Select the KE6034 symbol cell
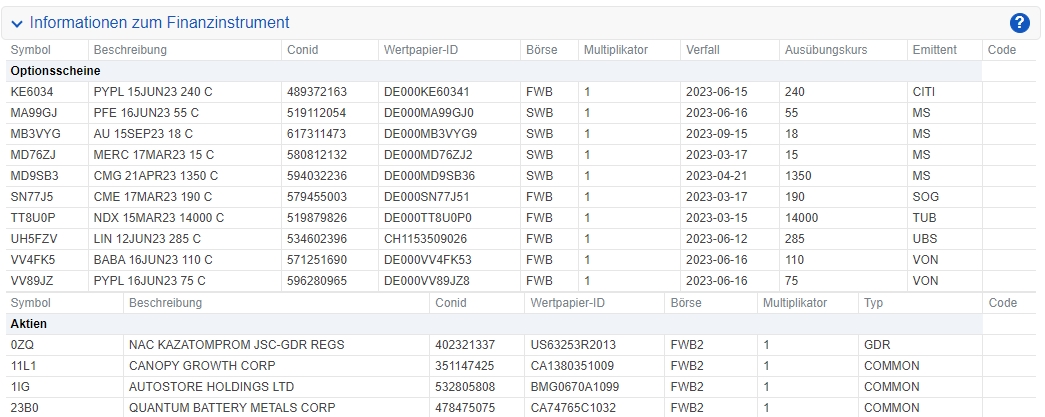This screenshot has height=417, width=1045. 32,92
